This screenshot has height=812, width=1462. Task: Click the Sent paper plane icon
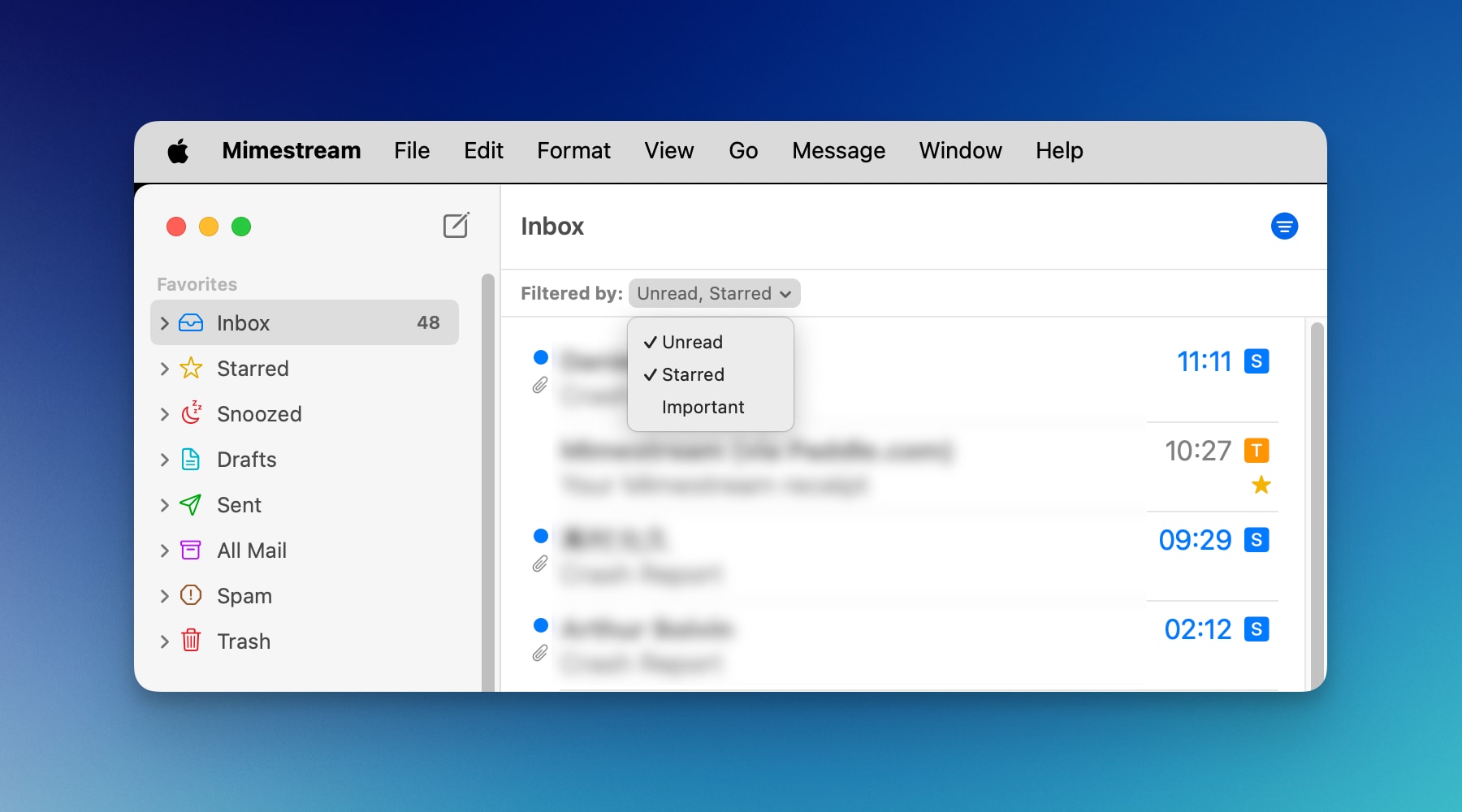(x=191, y=504)
